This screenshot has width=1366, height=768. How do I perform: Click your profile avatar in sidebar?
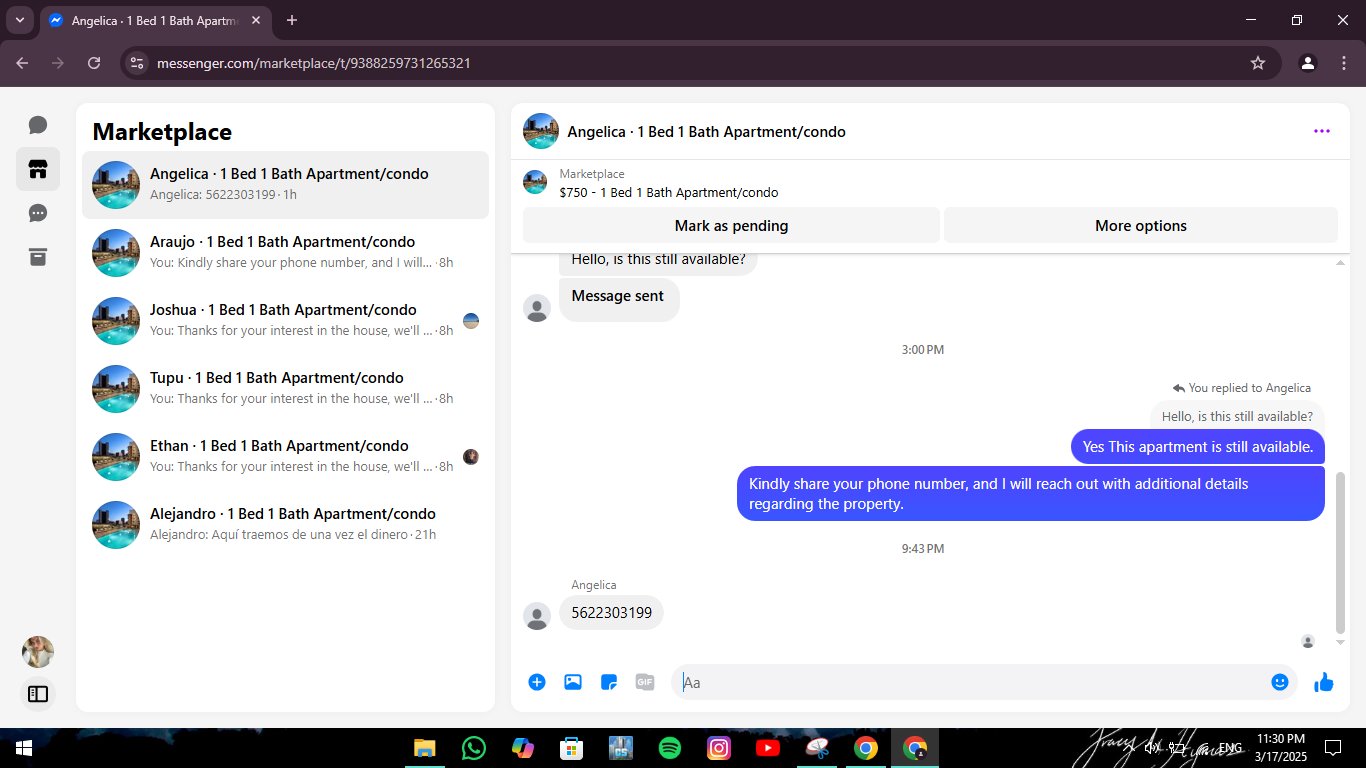[x=38, y=652]
